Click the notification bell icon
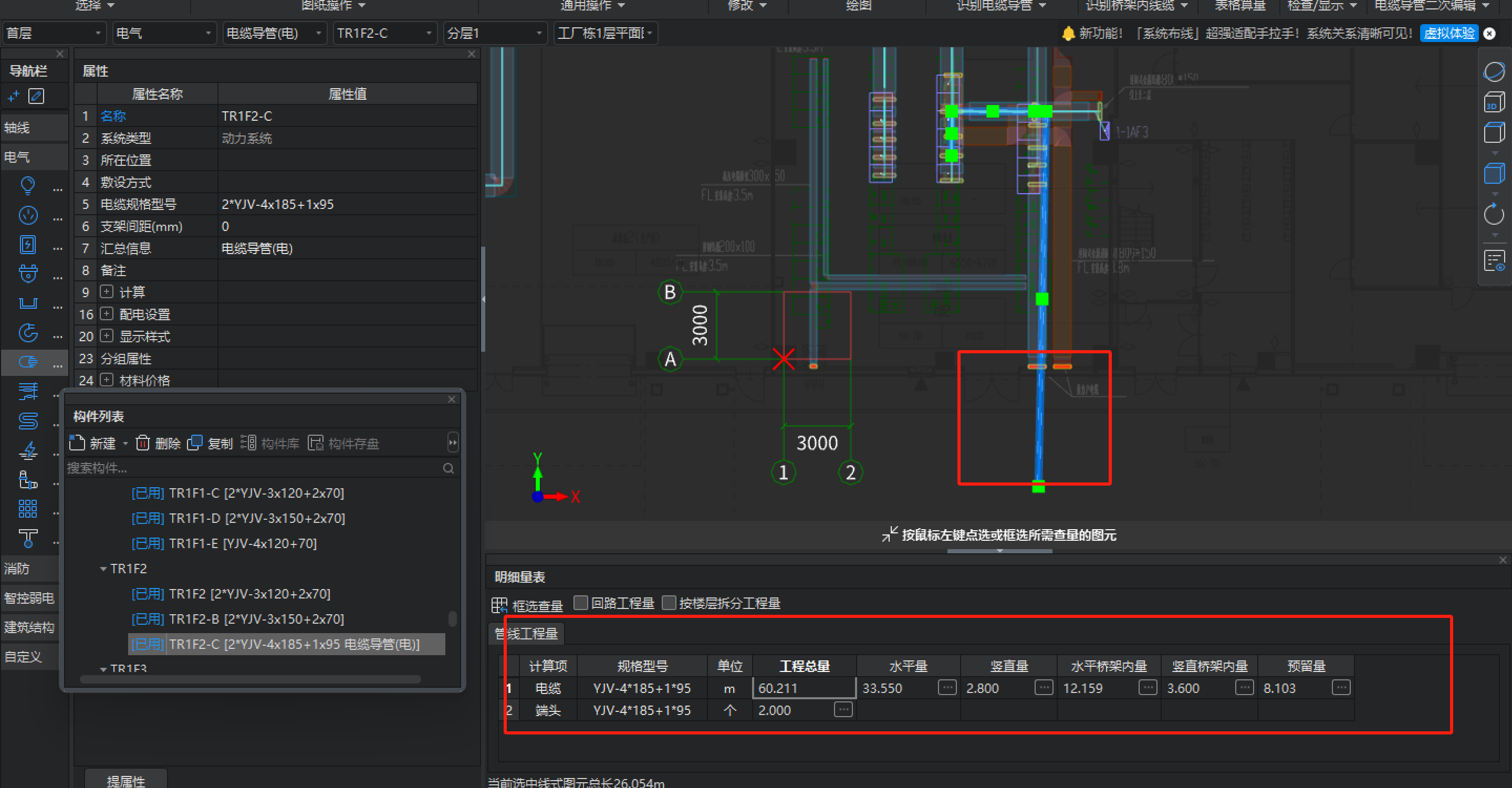 pos(1068,34)
